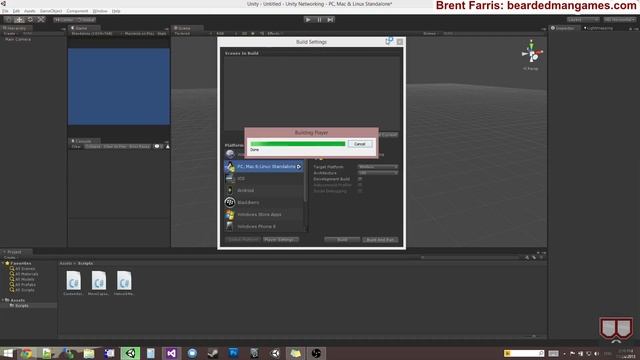Screen dimensions: 640x360
Task: Open the File menu
Action: 5,11
